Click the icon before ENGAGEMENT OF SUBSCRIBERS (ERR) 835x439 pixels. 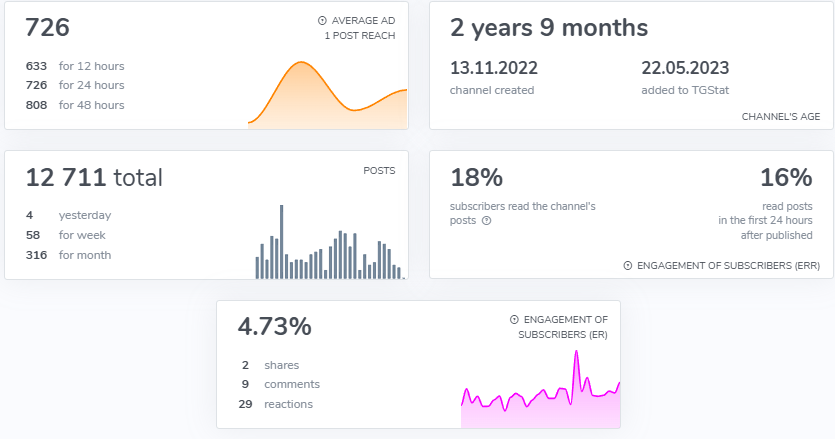click(628, 266)
